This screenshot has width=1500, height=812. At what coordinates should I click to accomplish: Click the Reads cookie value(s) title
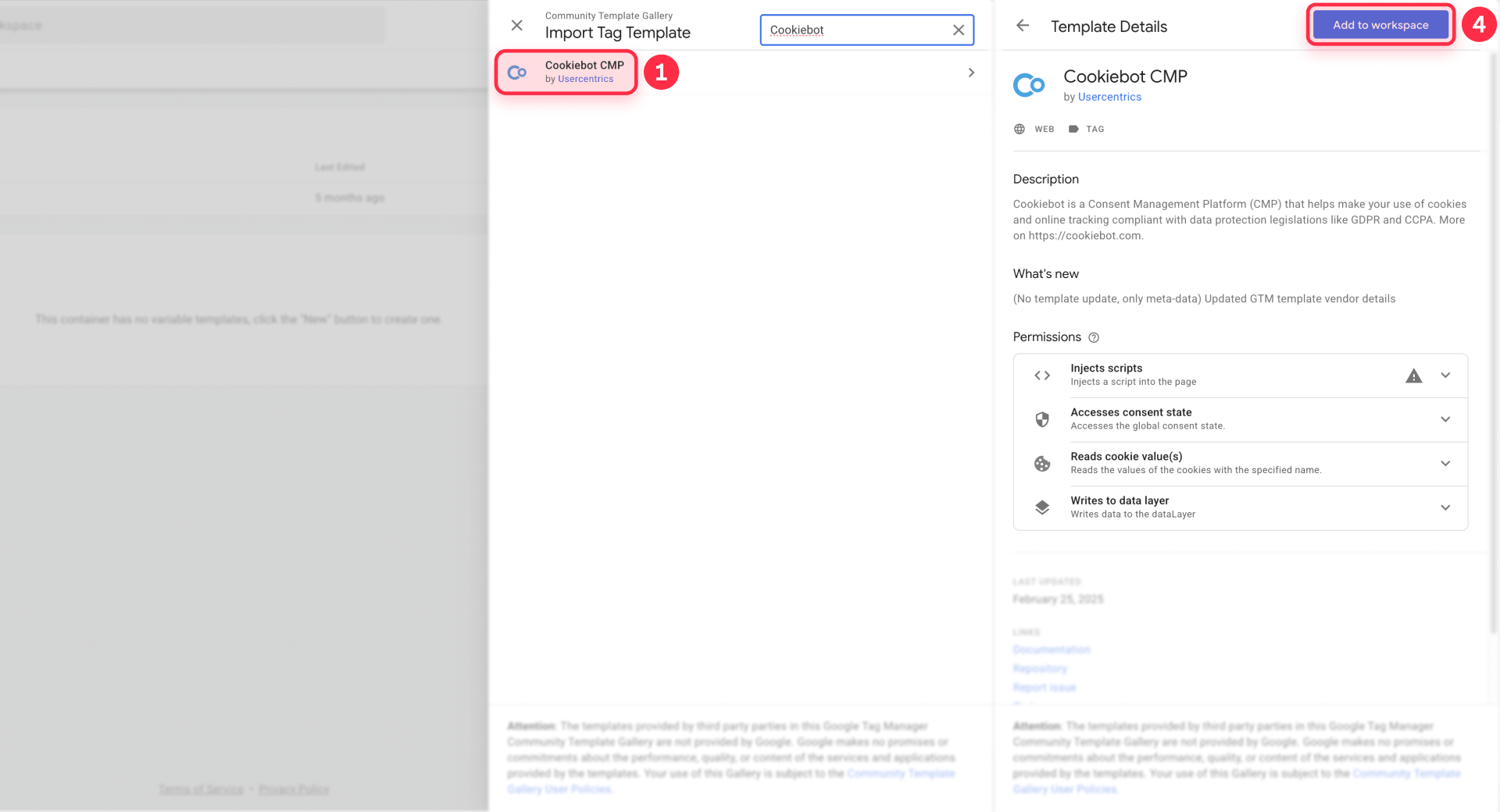tap(1127, 456)
